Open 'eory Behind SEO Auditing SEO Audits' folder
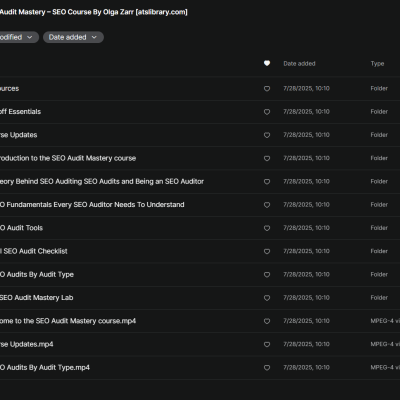The height and width of the screenshot is (400, 400). tap(102, 182)
